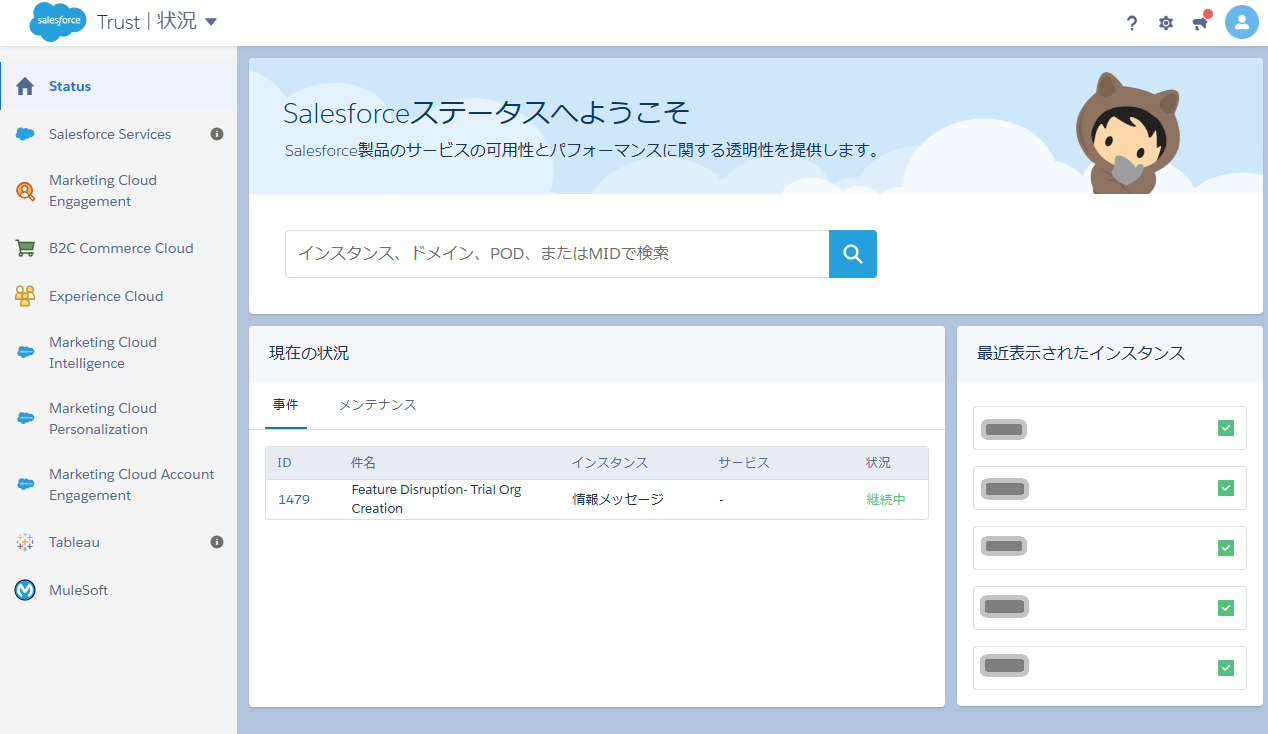Expand the Tableau info indicator
Viewport: 1268px width, 734px height.
pos(217,542)
